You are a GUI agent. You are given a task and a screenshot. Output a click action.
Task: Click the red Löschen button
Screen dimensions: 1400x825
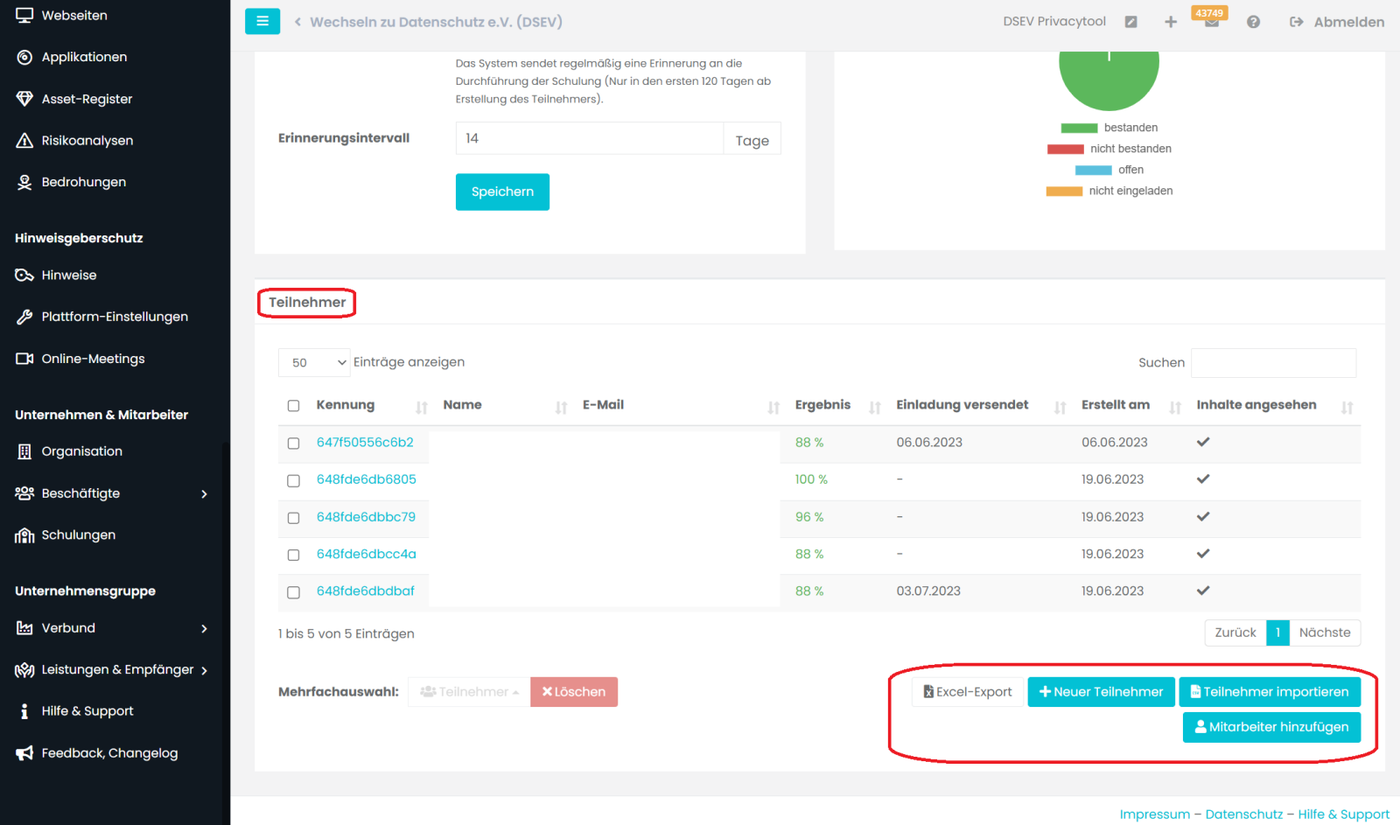[574, 692]
